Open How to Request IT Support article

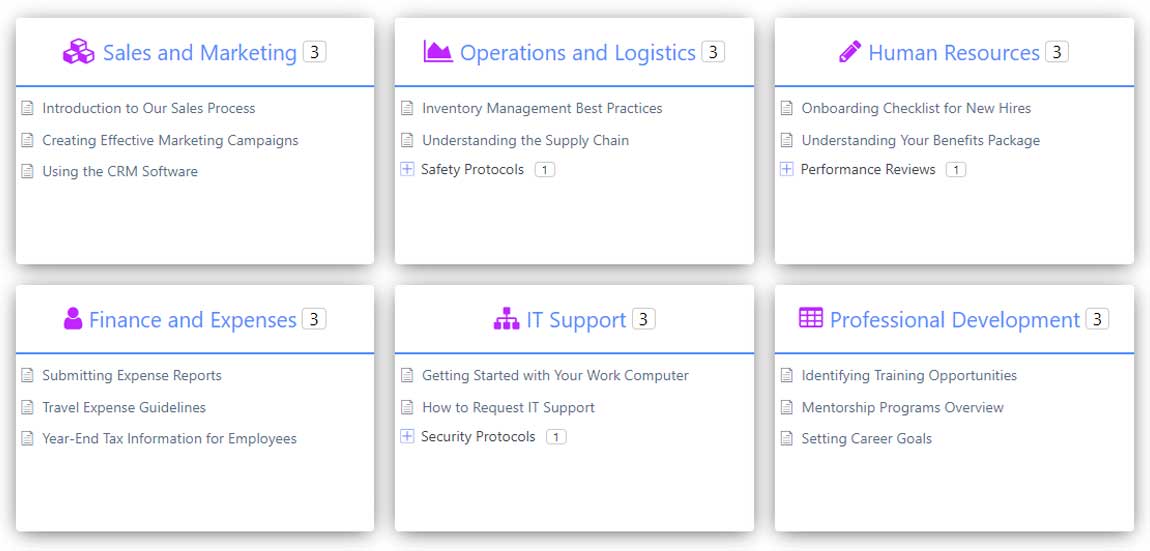coord(508,407)
